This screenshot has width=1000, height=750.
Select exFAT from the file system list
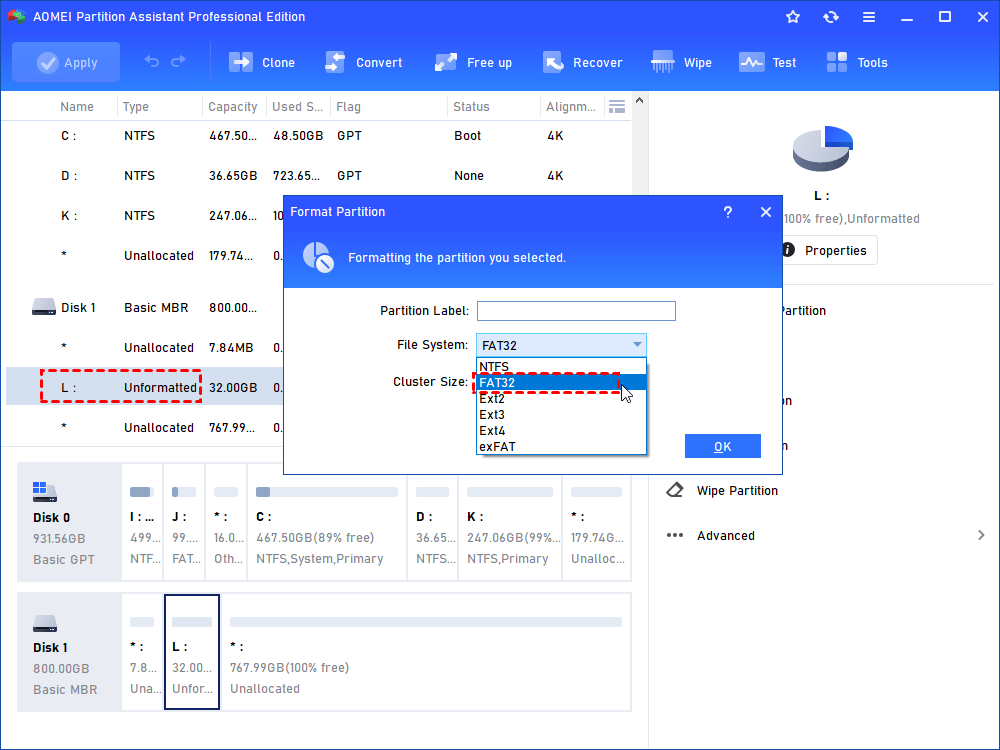click(561, 446)
